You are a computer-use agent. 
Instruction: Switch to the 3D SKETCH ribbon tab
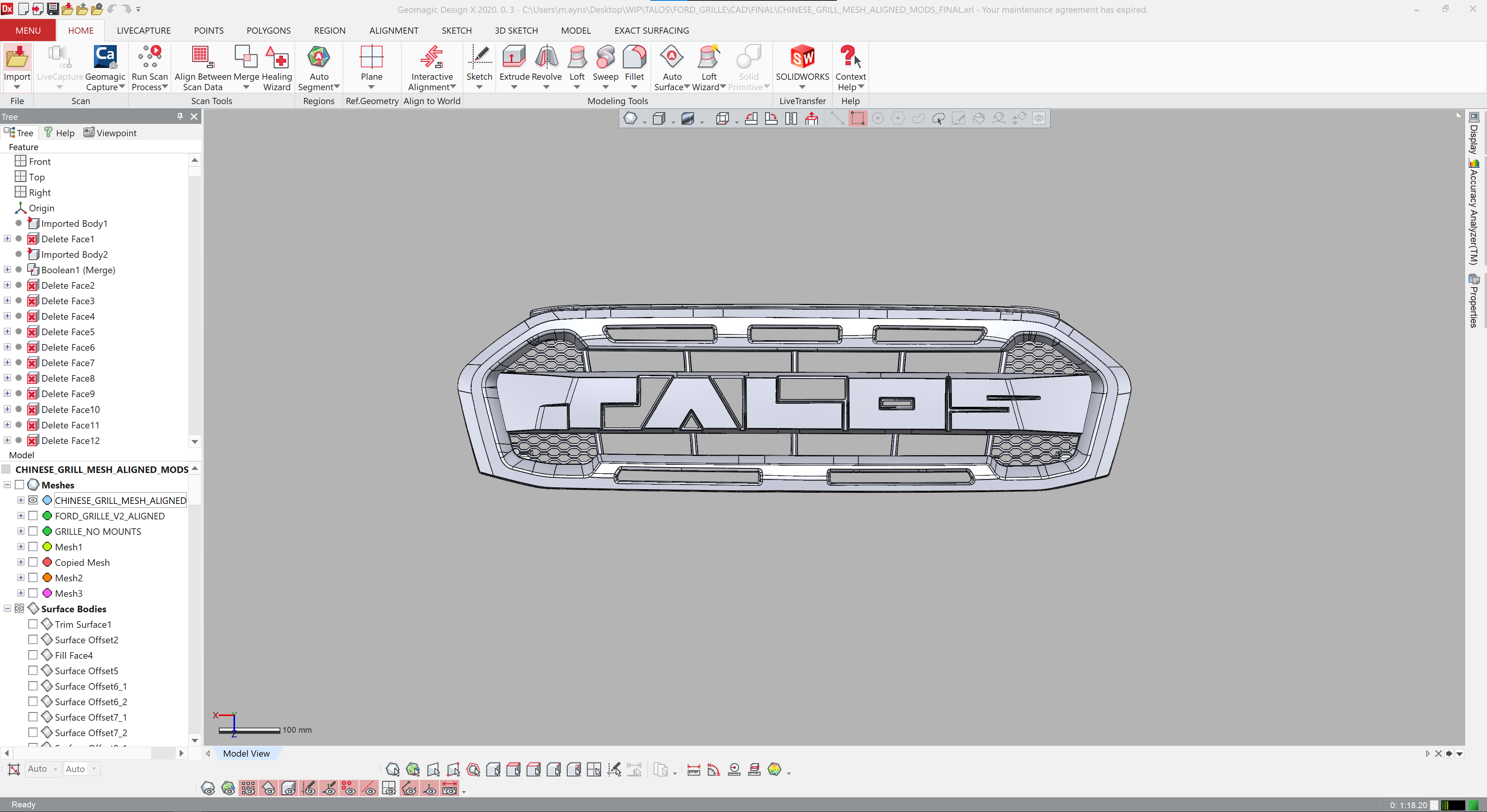tap(516, 31)
